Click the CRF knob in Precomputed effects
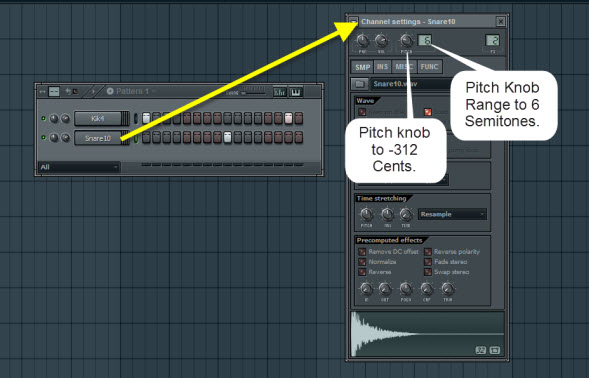Viewport: 589px width, 378px height. coord(426,289)
